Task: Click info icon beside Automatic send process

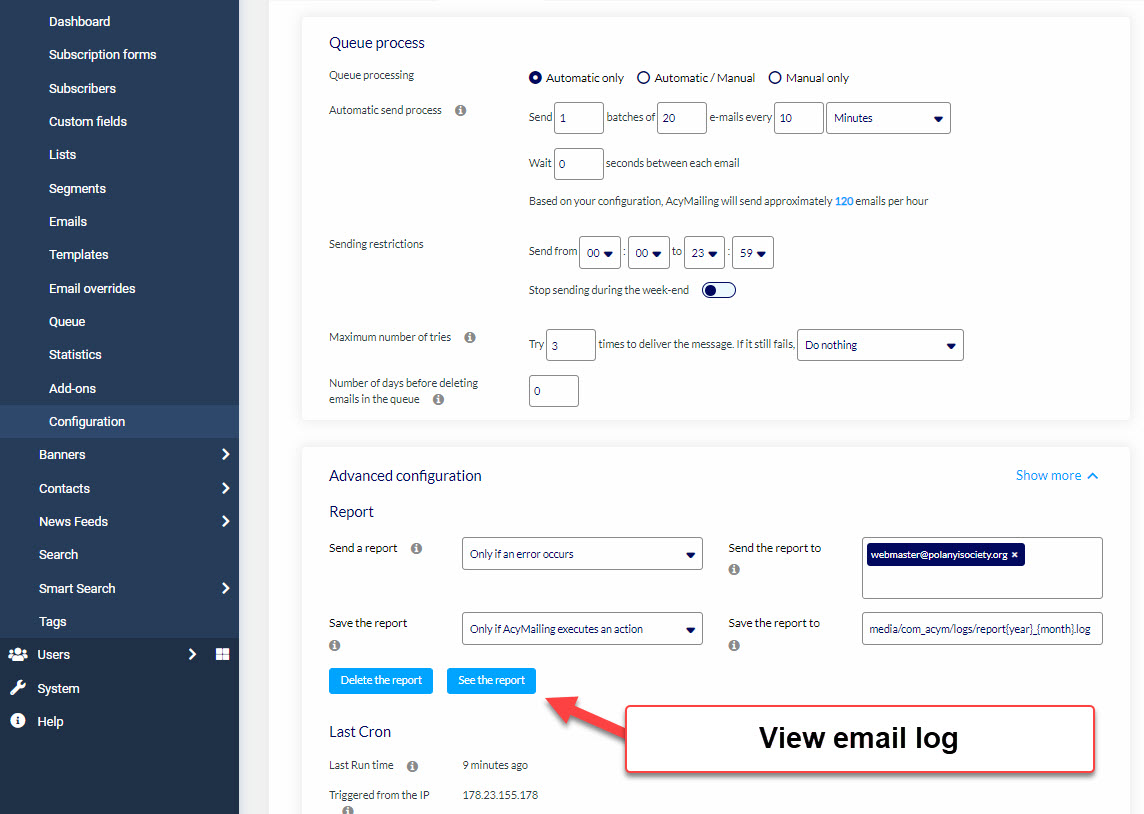Action: pyautogui.click(x=460, y=111)
